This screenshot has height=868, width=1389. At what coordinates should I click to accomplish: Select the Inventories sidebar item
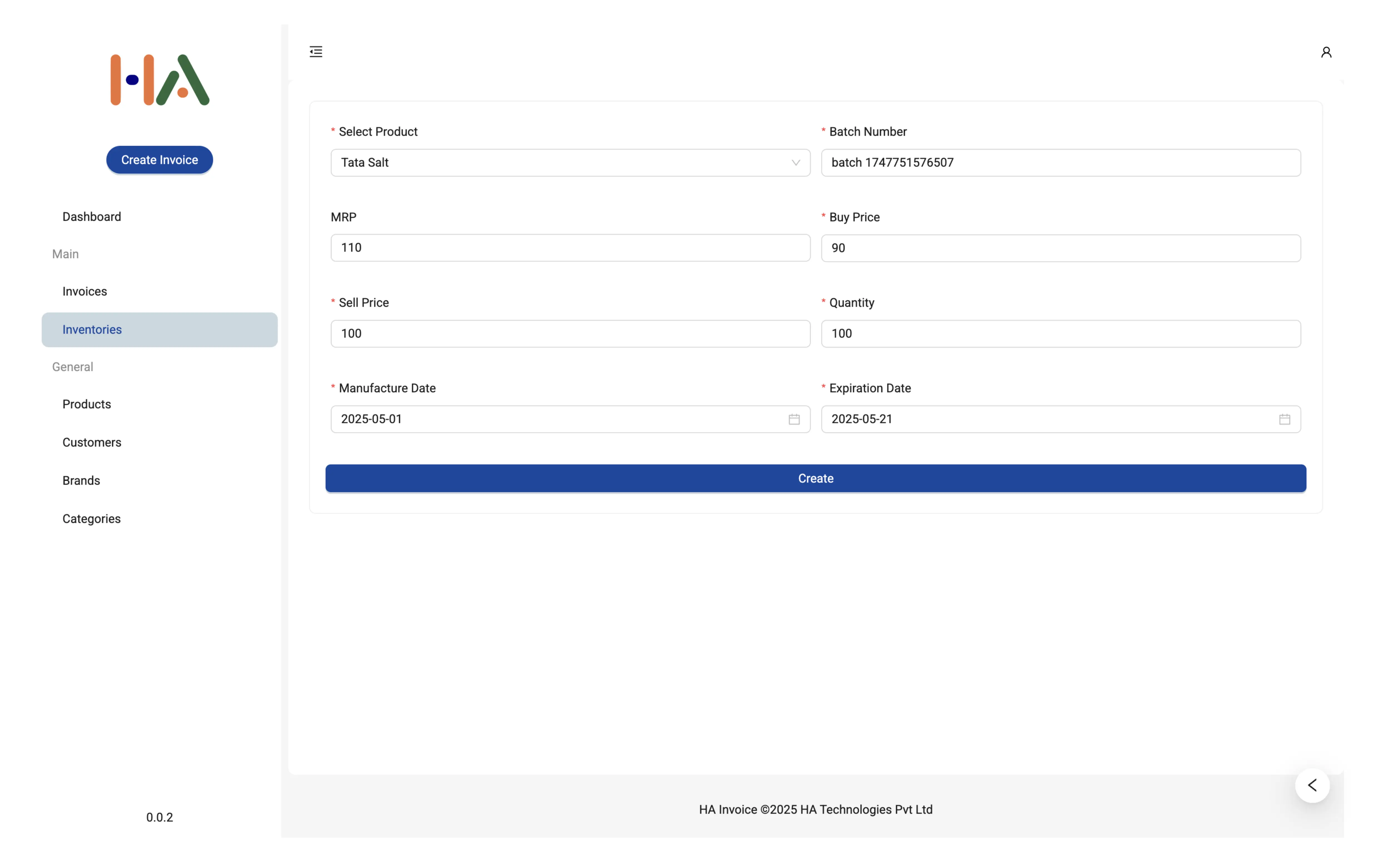pos(92,329)
